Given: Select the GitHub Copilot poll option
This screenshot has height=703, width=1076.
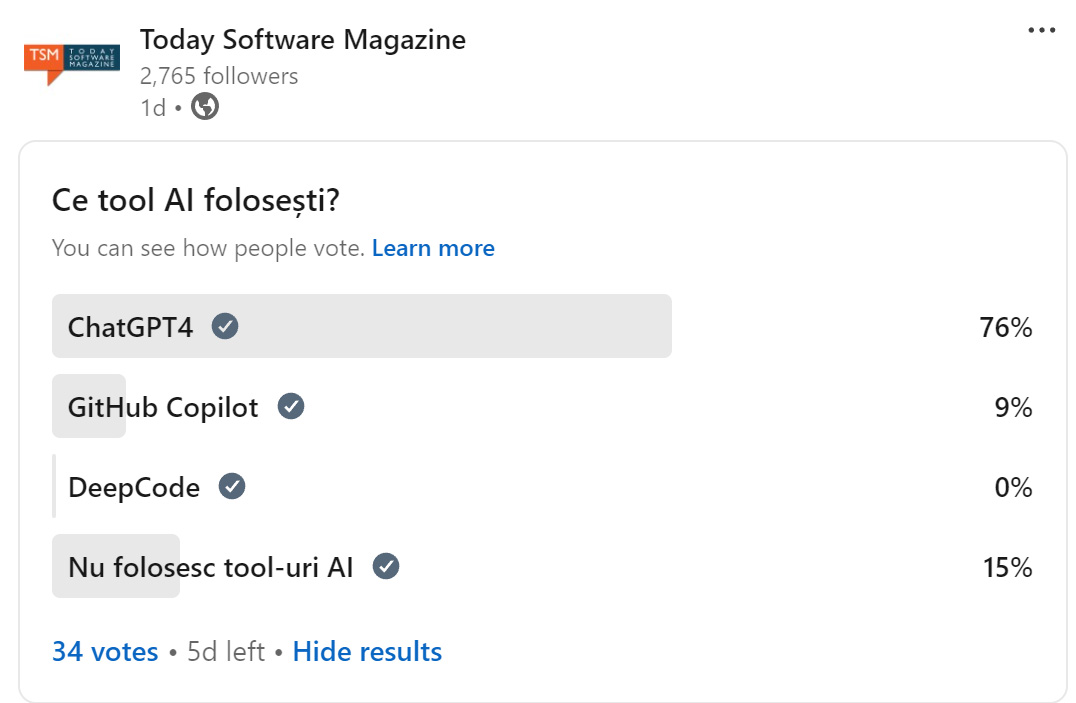Looking at the screenshot, I should point(163,407).
